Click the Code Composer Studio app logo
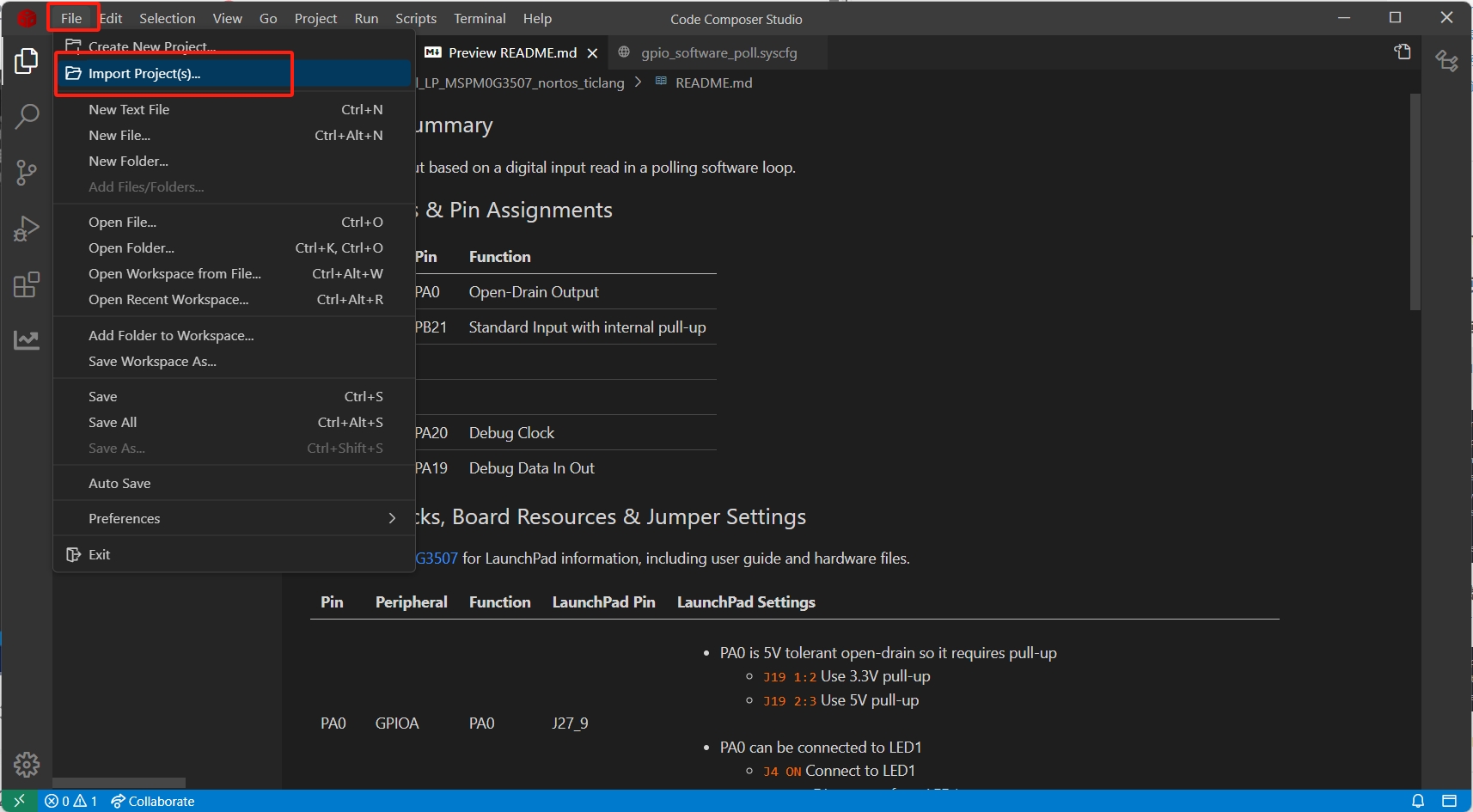 pos(27,18)
